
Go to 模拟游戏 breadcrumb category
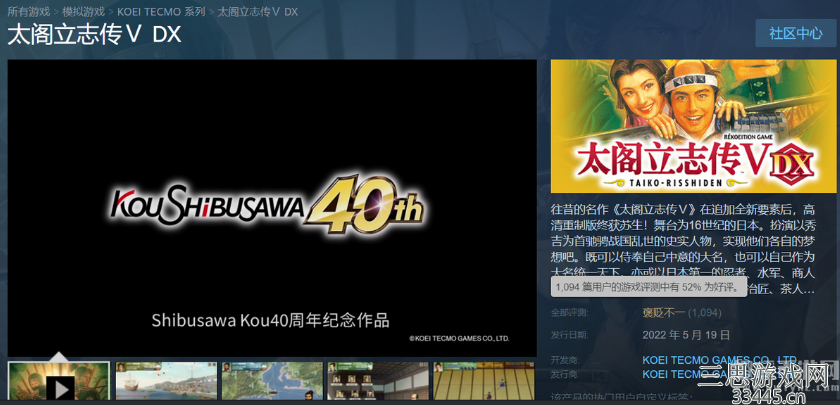84,11
